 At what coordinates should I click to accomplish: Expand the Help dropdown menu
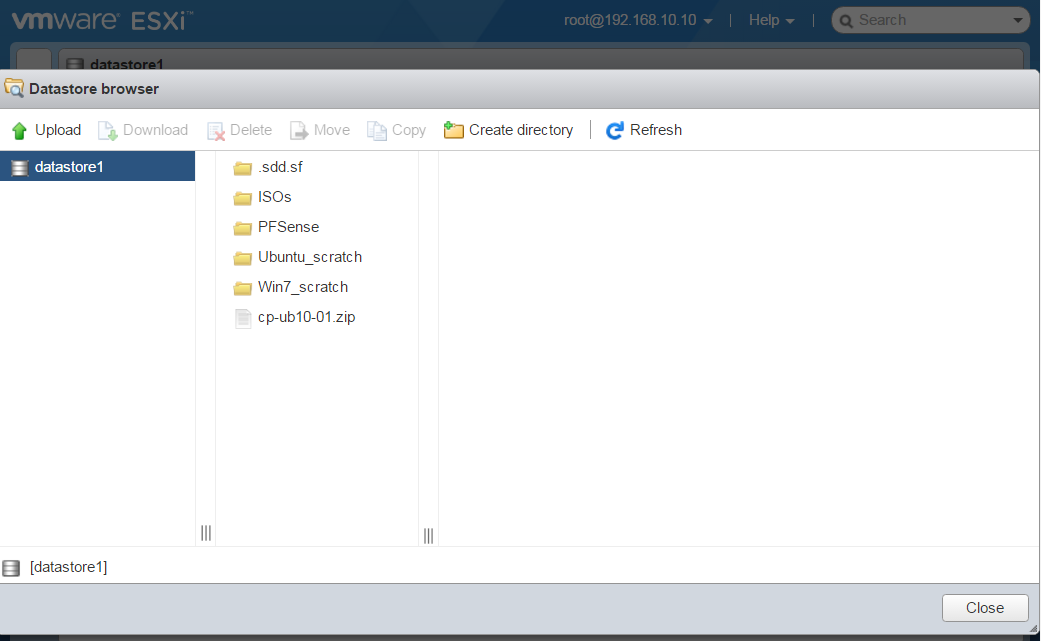[x=771, y=20]
